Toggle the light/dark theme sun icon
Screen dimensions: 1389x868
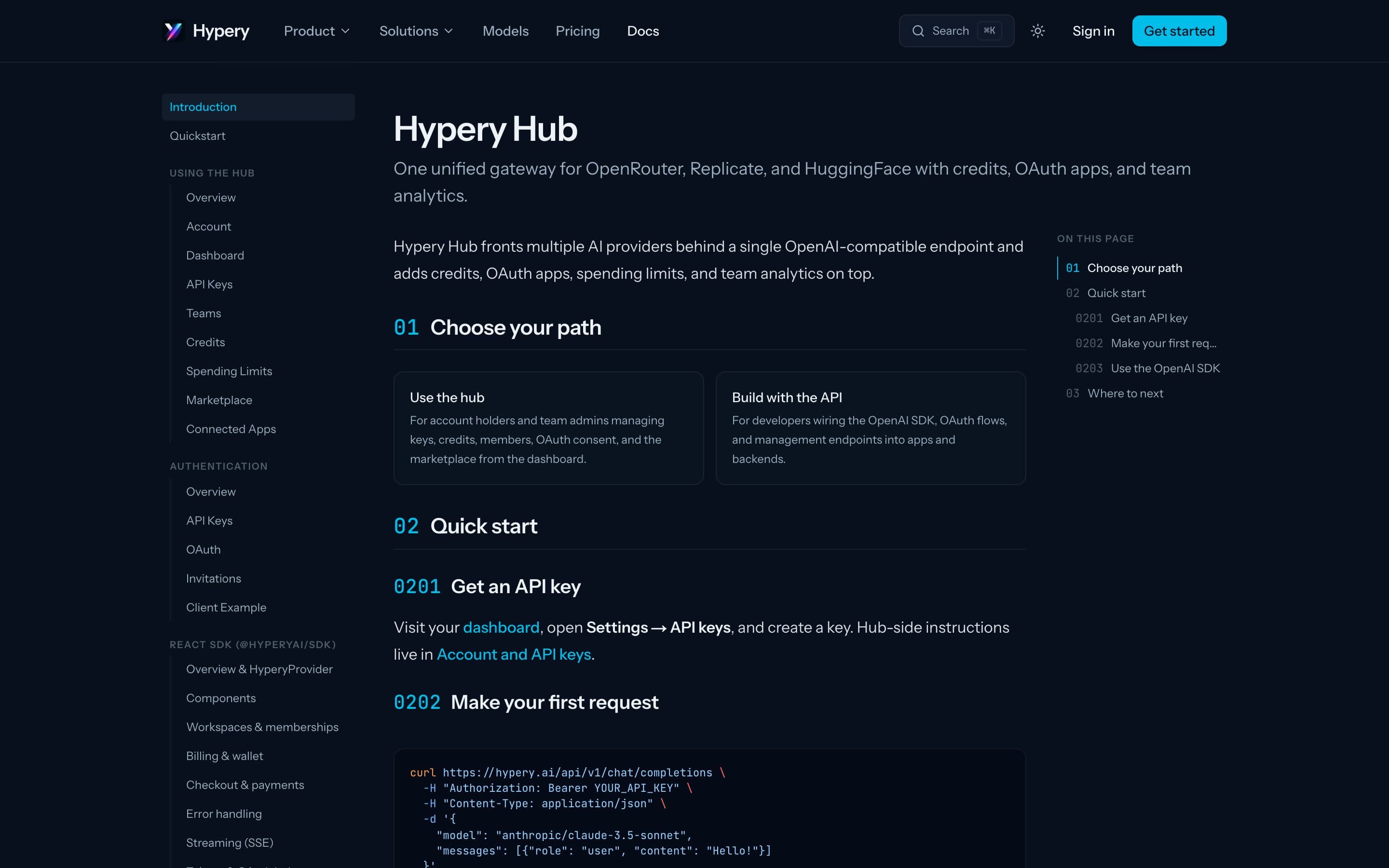coord(1037,31)
